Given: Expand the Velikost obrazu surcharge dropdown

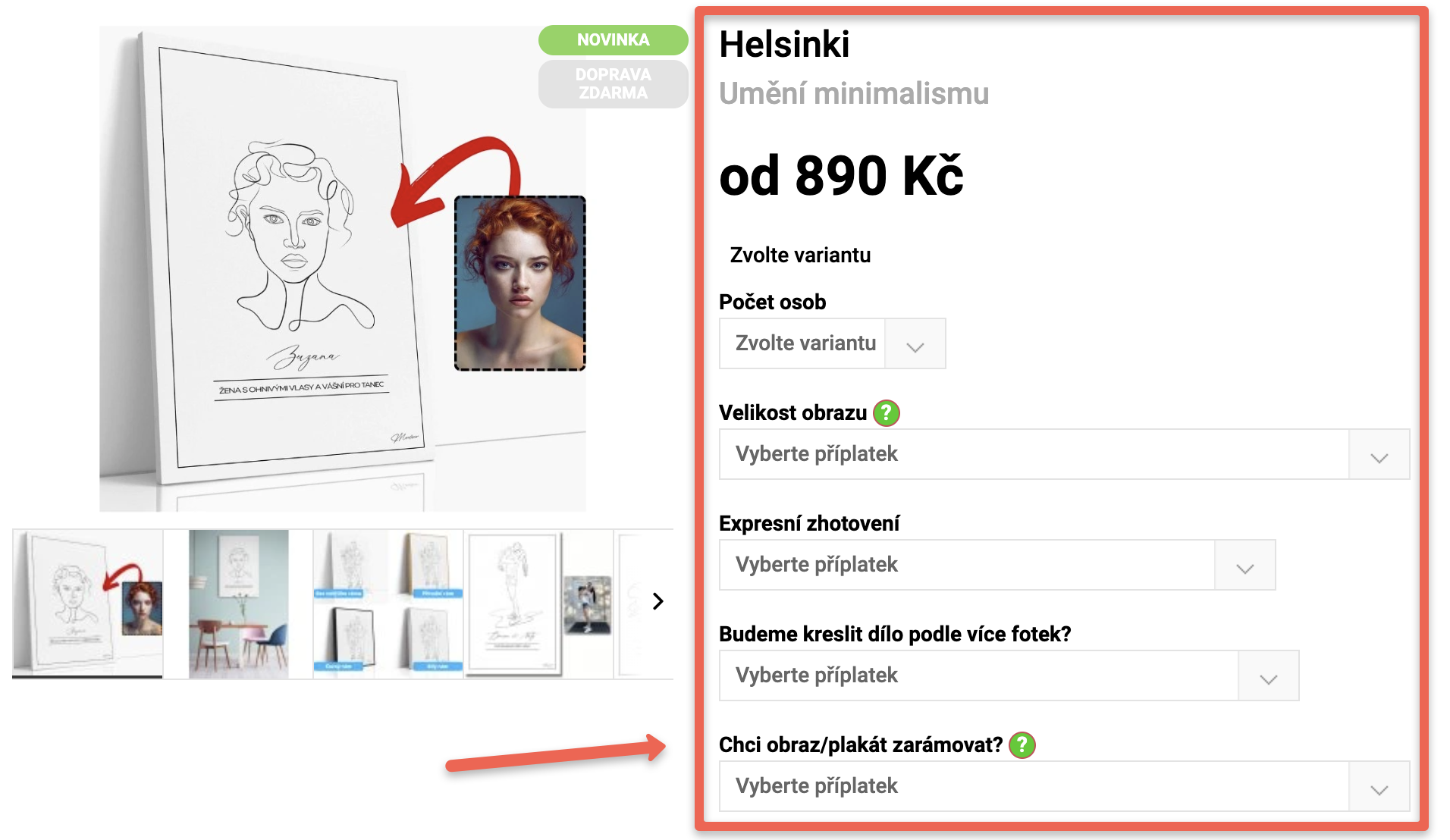Looking at the screenshot, I should click(x=1064, y=454).
